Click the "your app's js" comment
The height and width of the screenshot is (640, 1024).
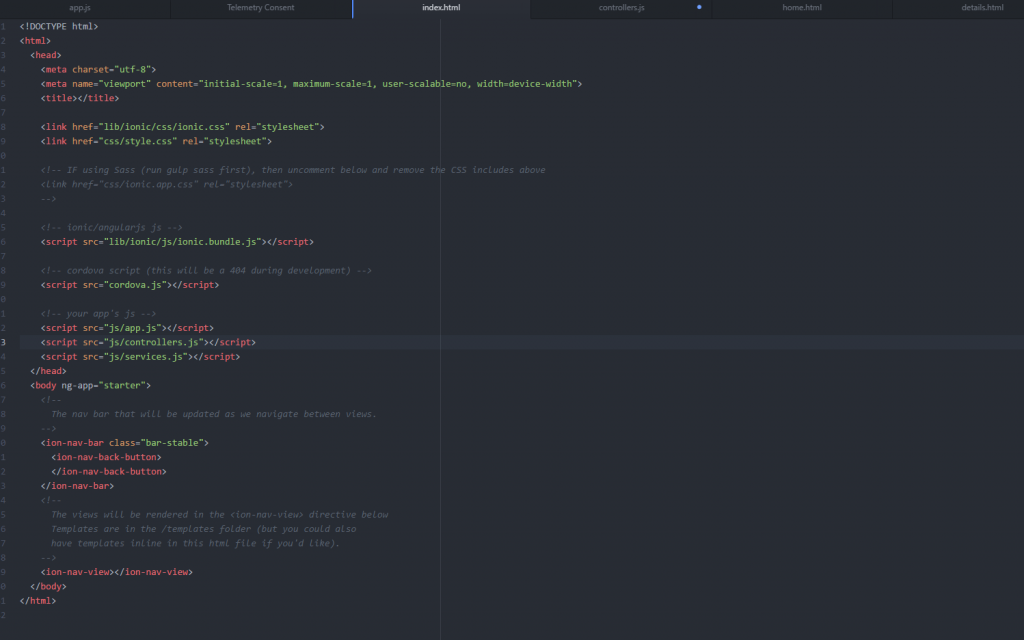(x=98, y=313)
